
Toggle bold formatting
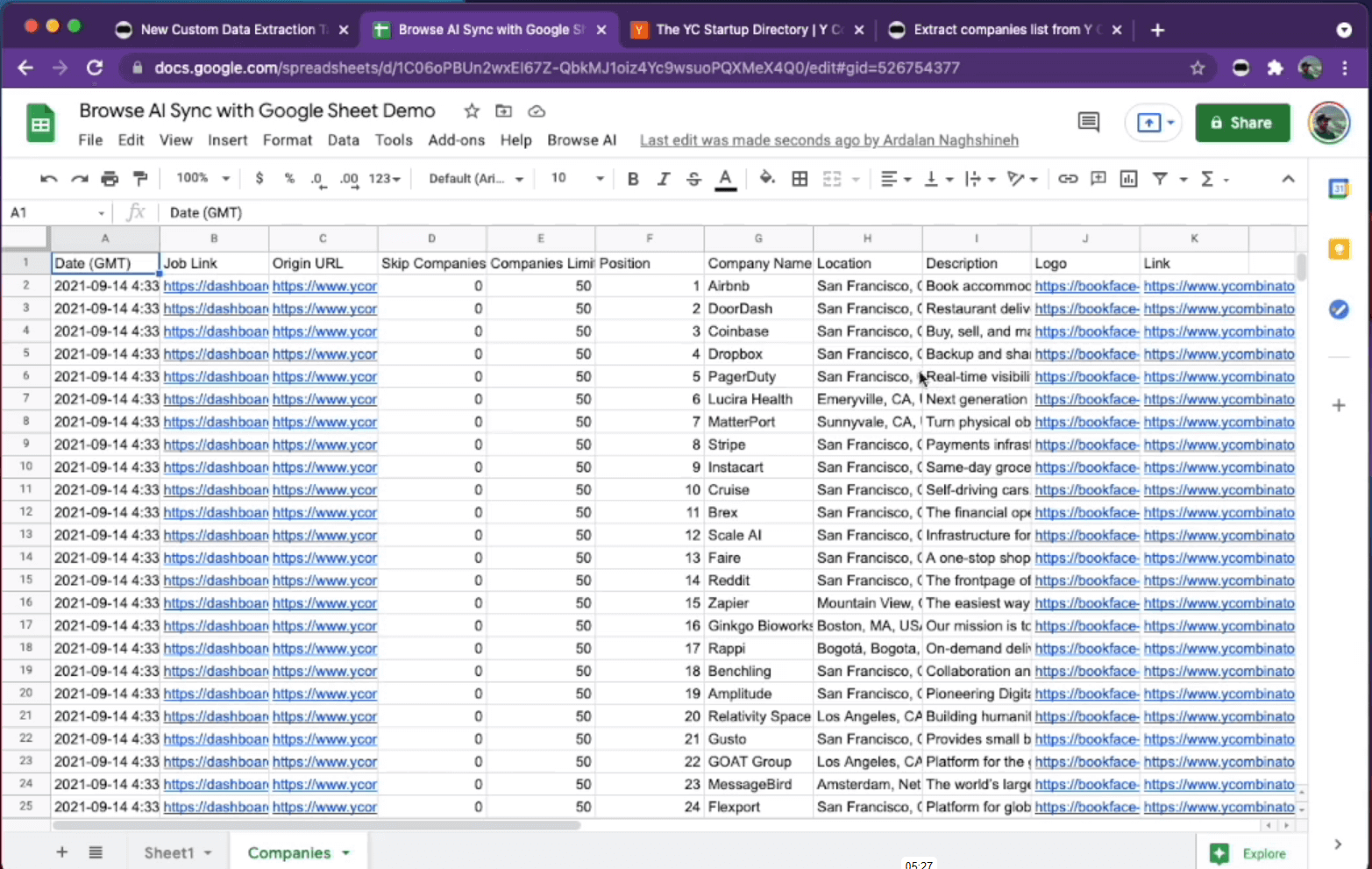click(x=633, y=179)
